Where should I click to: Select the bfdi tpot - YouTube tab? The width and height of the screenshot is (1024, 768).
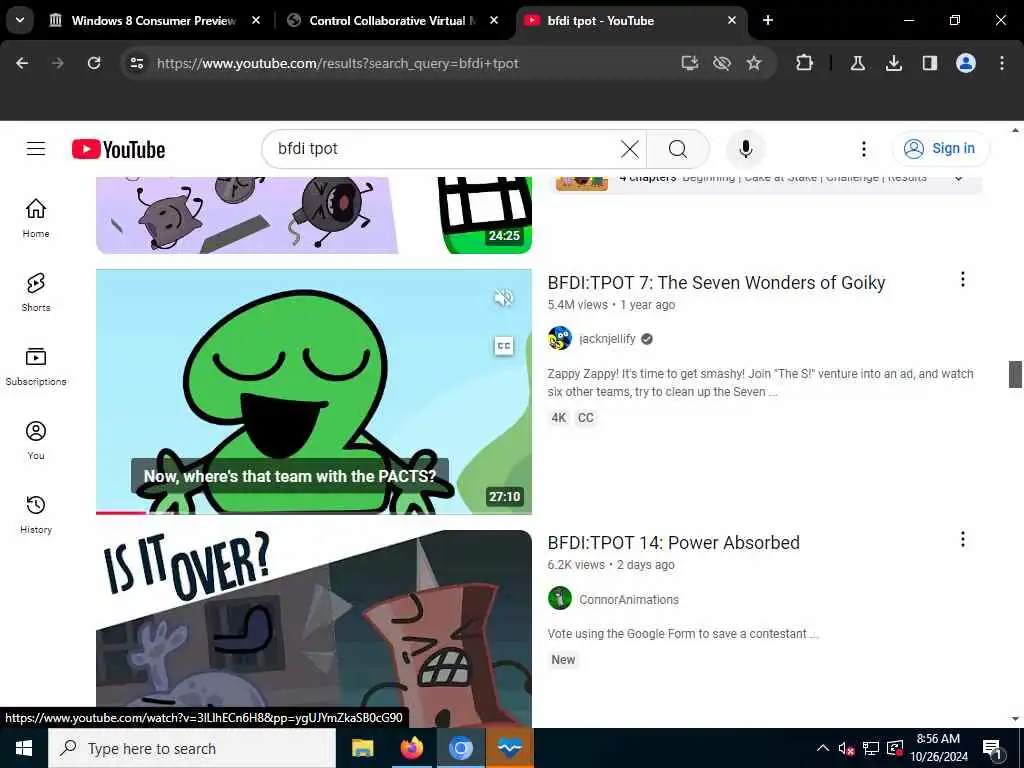(631, 20)
